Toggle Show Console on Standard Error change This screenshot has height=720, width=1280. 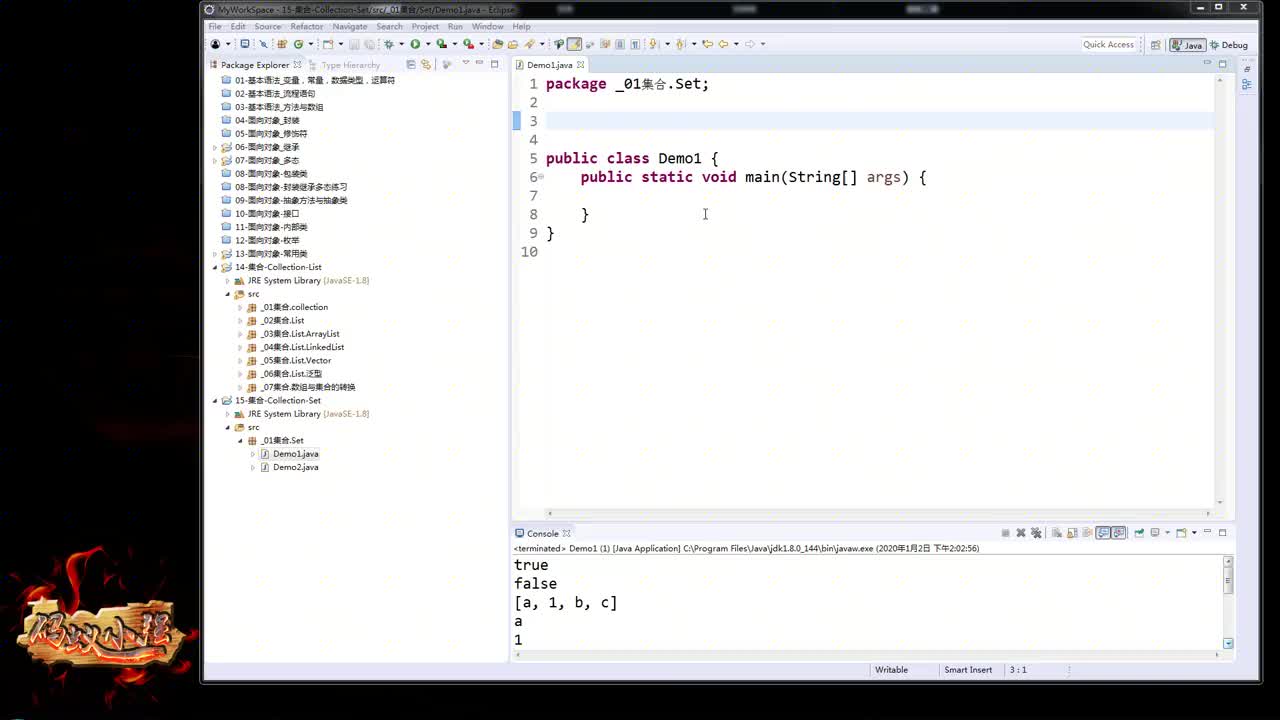click(1119, 533)
